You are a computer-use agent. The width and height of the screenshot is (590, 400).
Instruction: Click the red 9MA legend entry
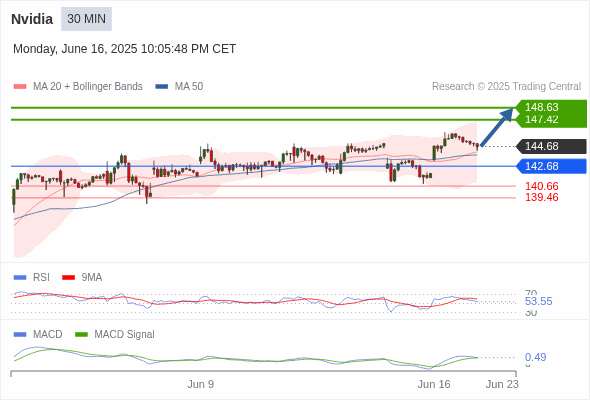pyautogui.click(x=82, y=278)
